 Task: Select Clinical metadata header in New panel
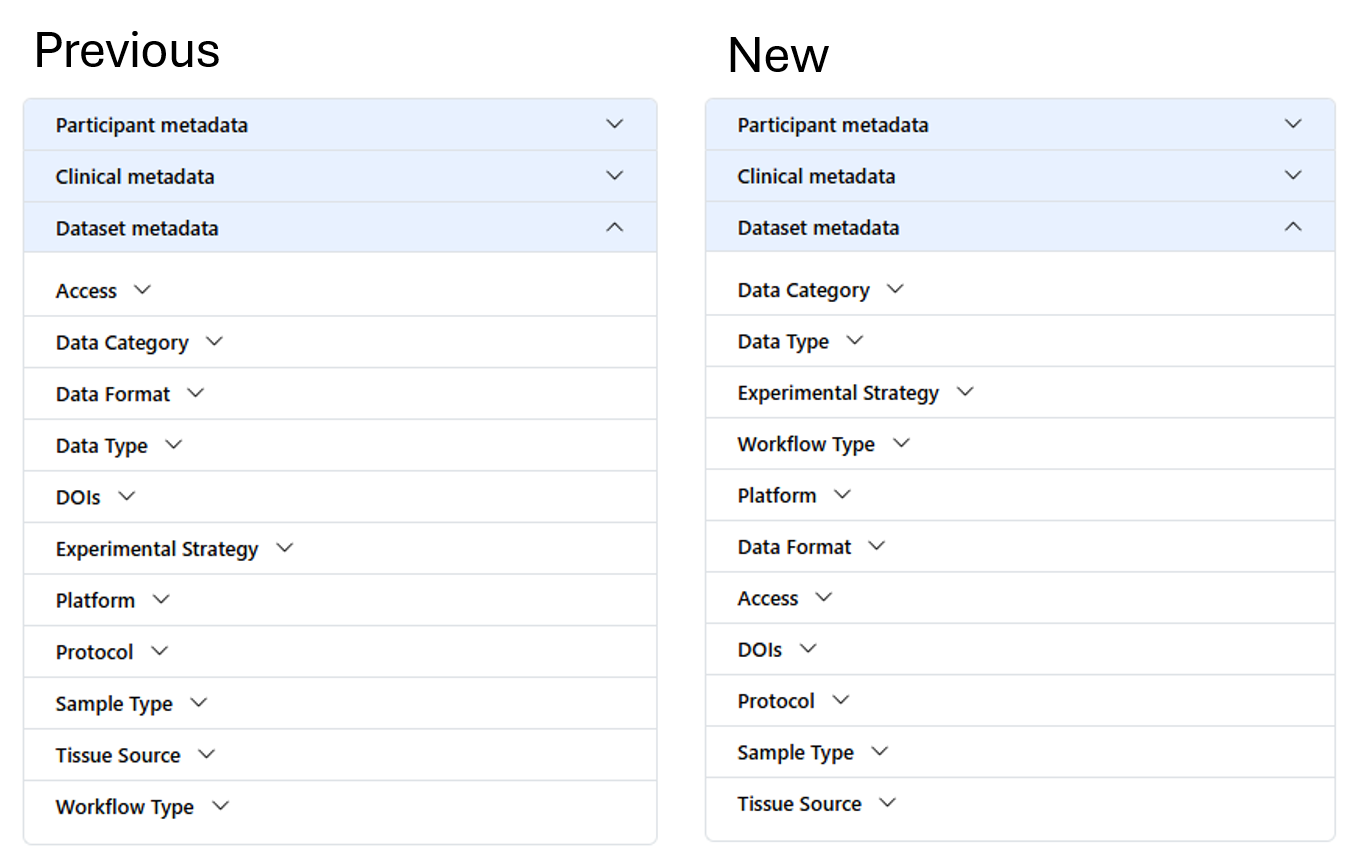[x=1020, y=176]
